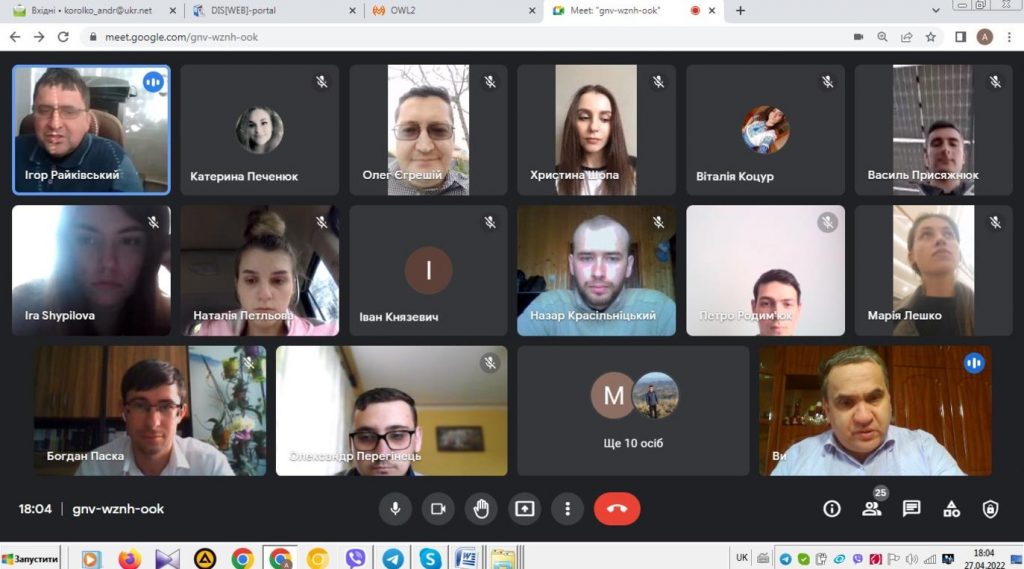This screenshot has width=1024, height=569.
Task: Start presenting your screen
Action: (524, 509)
